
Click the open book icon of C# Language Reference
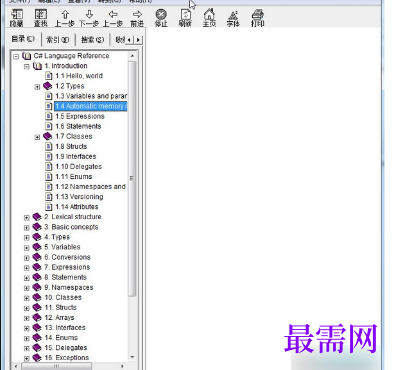(26, 56)
